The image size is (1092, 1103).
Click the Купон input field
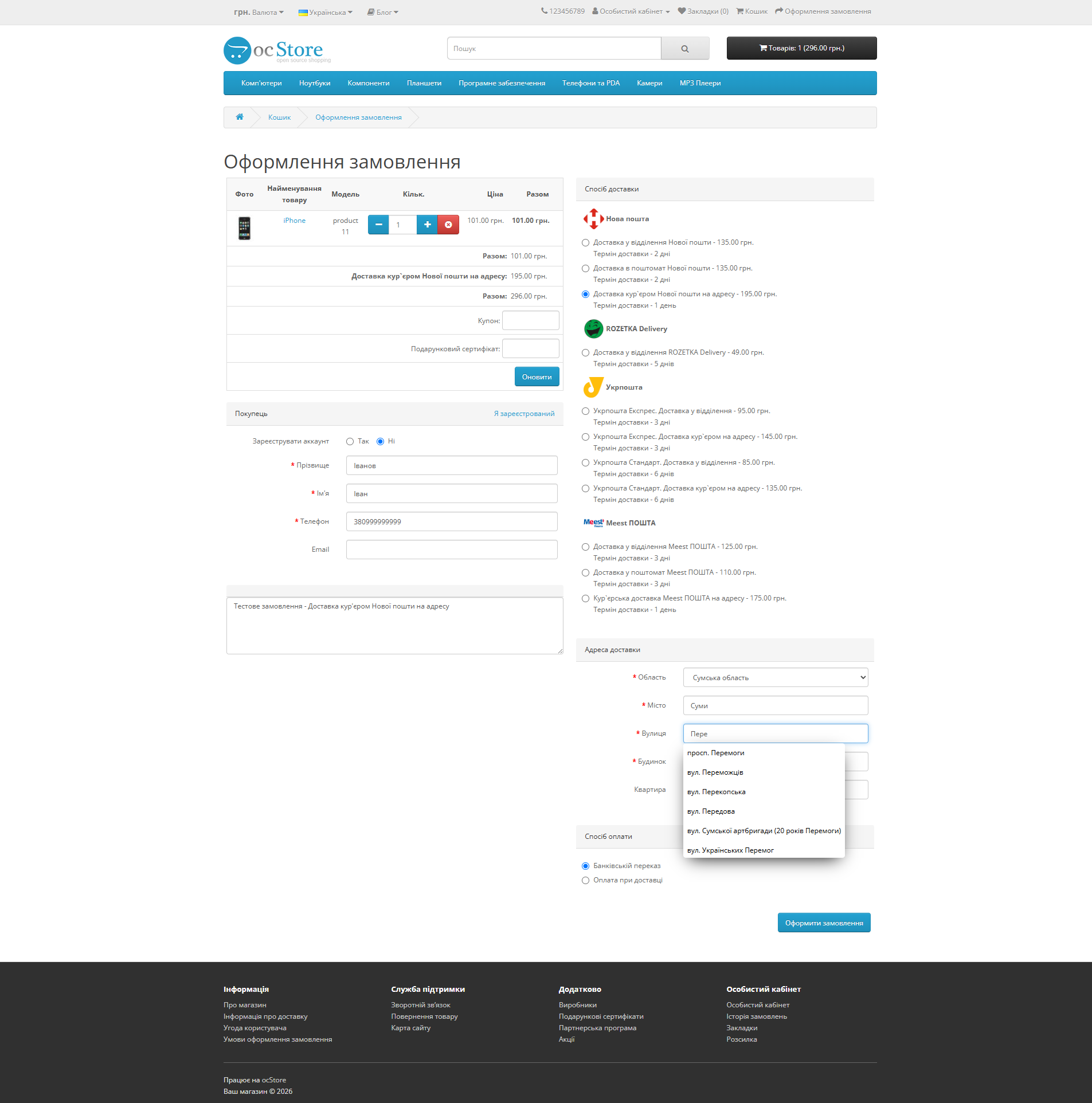coord(531,320)
